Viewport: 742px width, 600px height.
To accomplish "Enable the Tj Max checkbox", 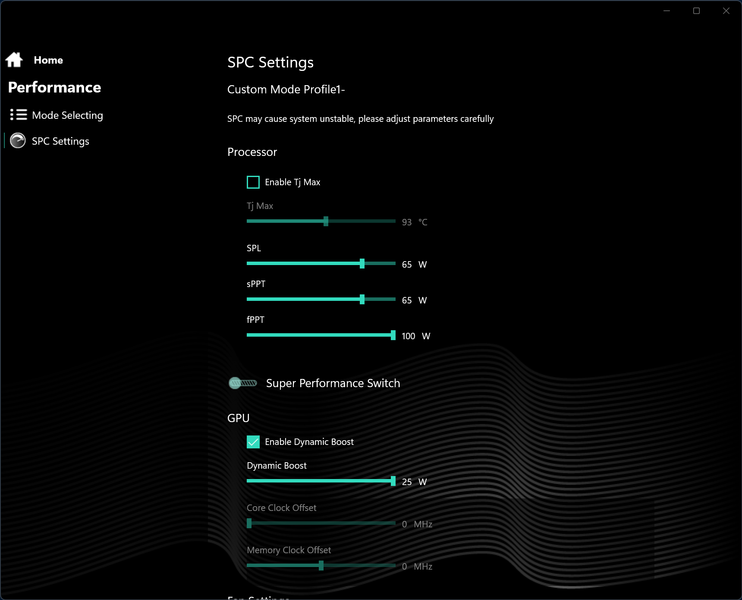I will 253,182.
